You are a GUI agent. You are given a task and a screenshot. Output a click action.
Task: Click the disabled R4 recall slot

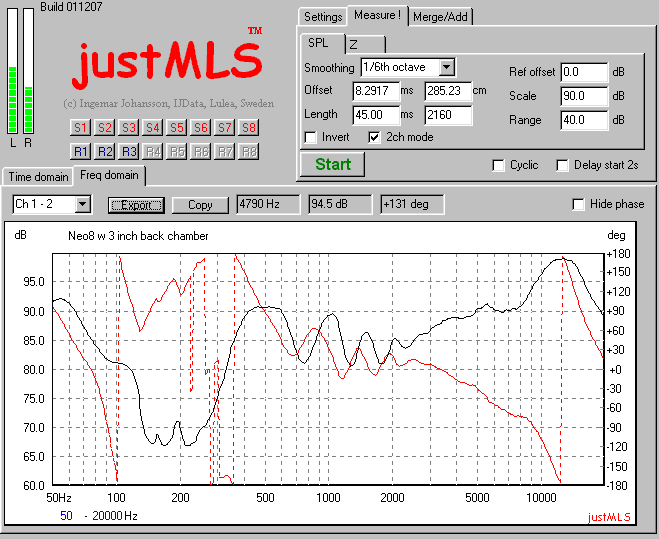pos(153,152)
